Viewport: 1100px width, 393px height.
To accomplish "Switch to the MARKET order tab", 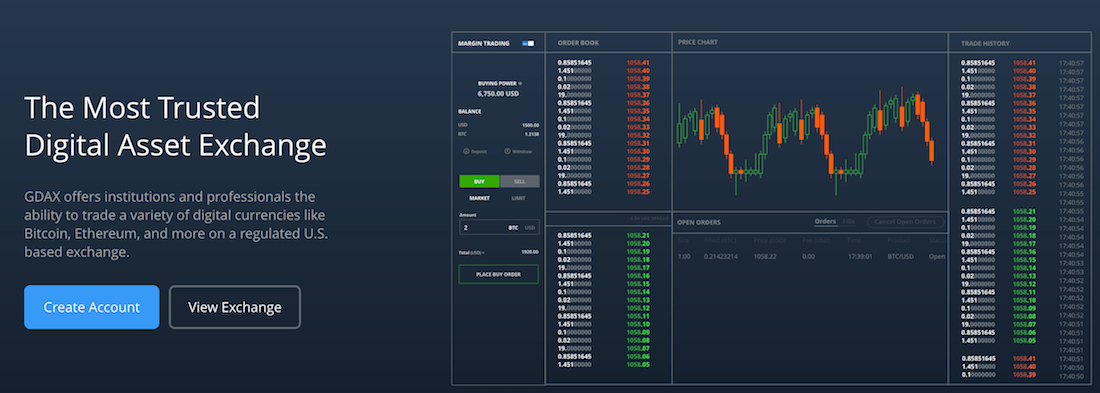I will click(x=480, y=198).
